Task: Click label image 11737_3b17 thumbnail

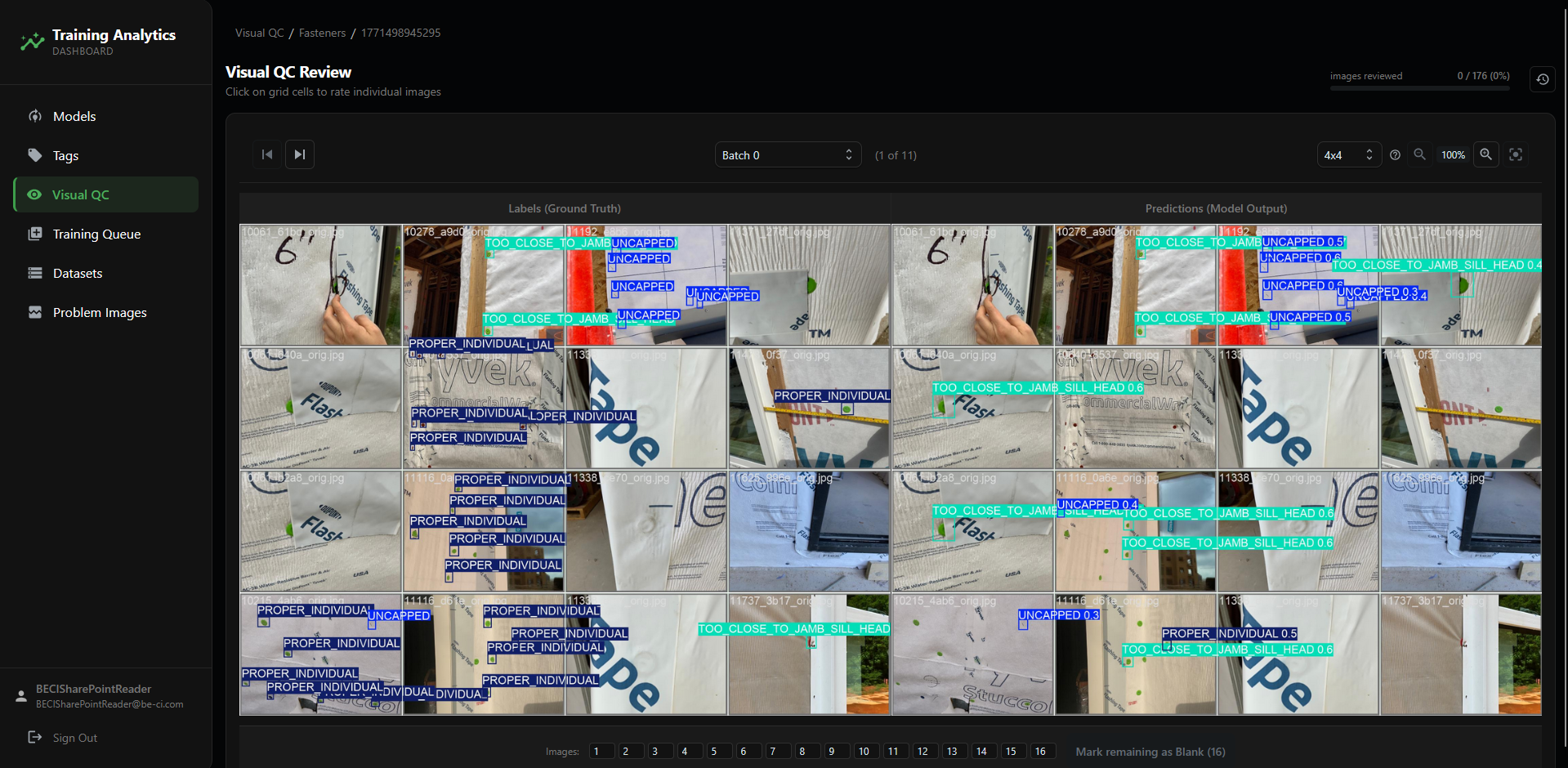Action: point(809,654)
